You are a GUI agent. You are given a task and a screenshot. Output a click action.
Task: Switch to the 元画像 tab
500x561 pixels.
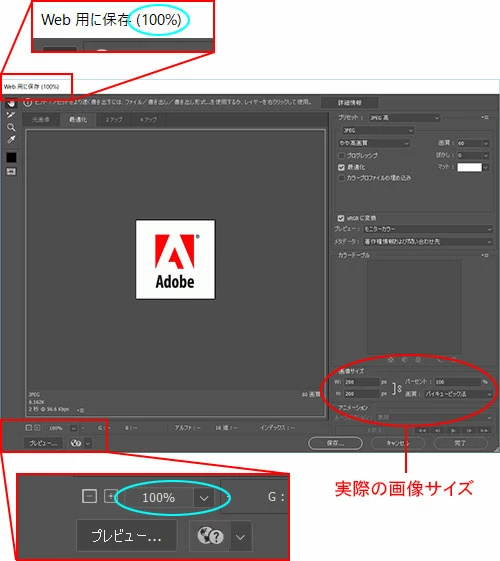click(41, 119)
